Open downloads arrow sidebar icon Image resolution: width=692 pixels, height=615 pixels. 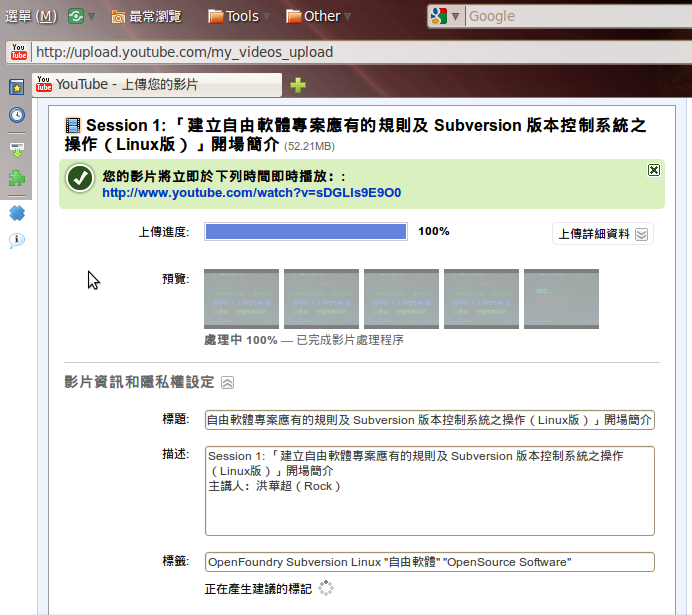(17, 150)
